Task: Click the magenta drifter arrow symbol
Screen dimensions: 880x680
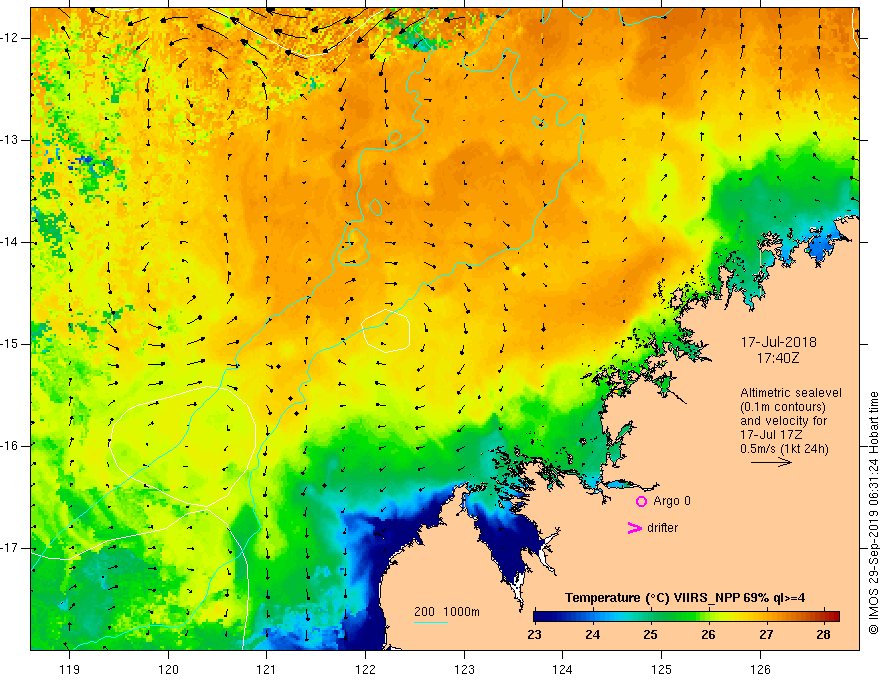Action: (x=634, y=528)
